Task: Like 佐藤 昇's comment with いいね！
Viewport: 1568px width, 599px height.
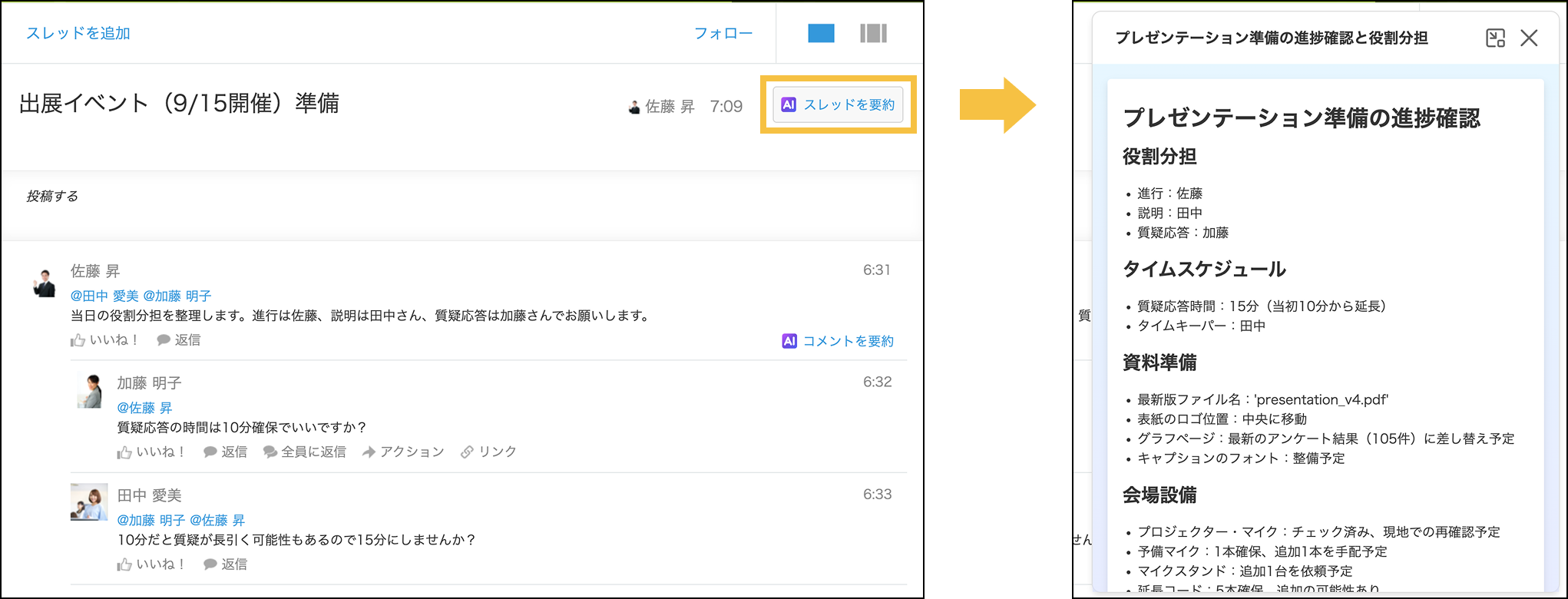Action: pos(105,340)
